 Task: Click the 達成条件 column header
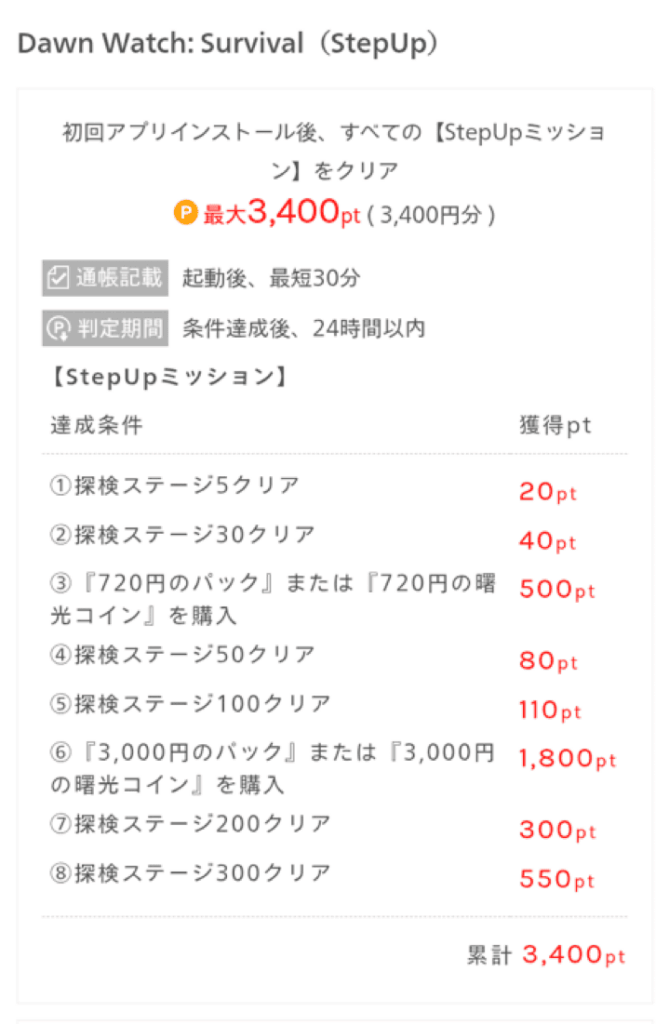(96, 425)
